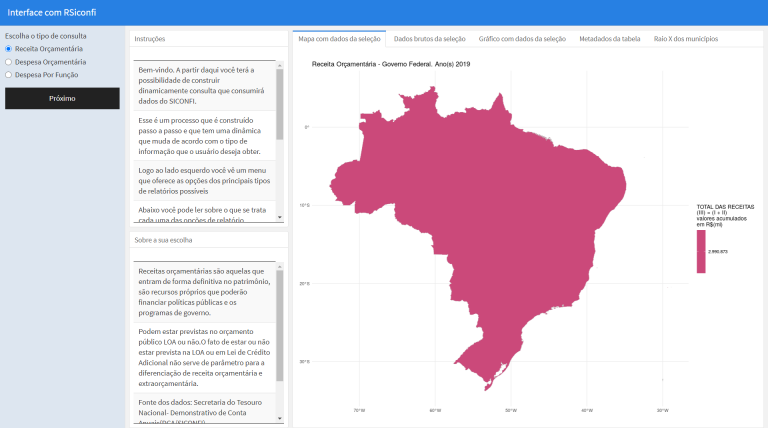Click the Instruções panel scrollbar
Viewport: 768px width, 428px height.
coord(281,100)
